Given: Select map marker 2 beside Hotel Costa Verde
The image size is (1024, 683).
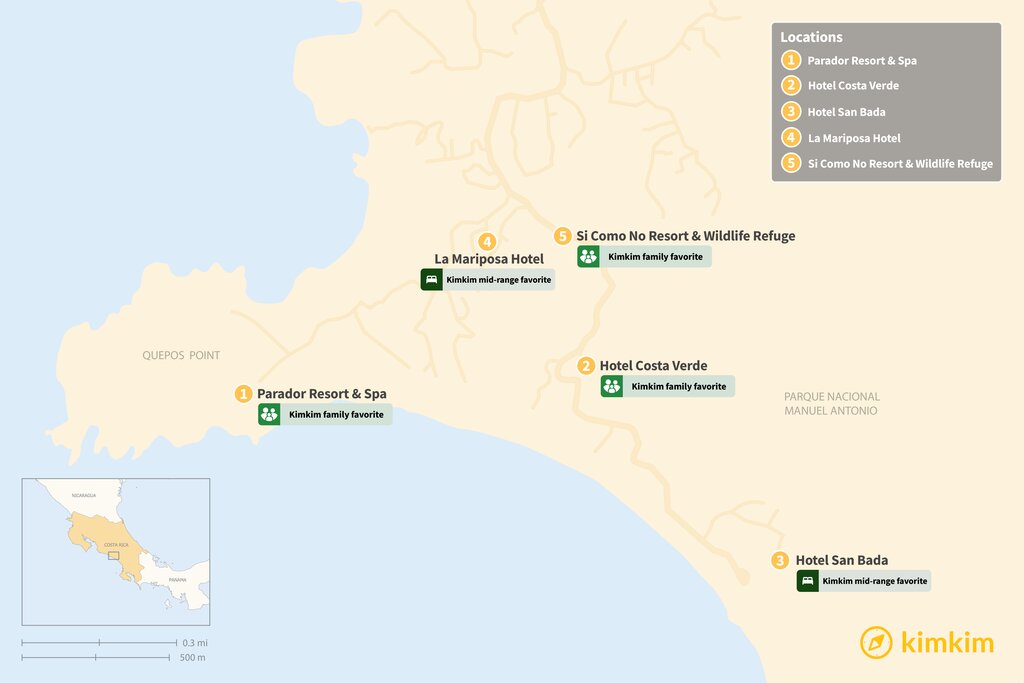Looking at the screenshot, I should pos(586,366).
